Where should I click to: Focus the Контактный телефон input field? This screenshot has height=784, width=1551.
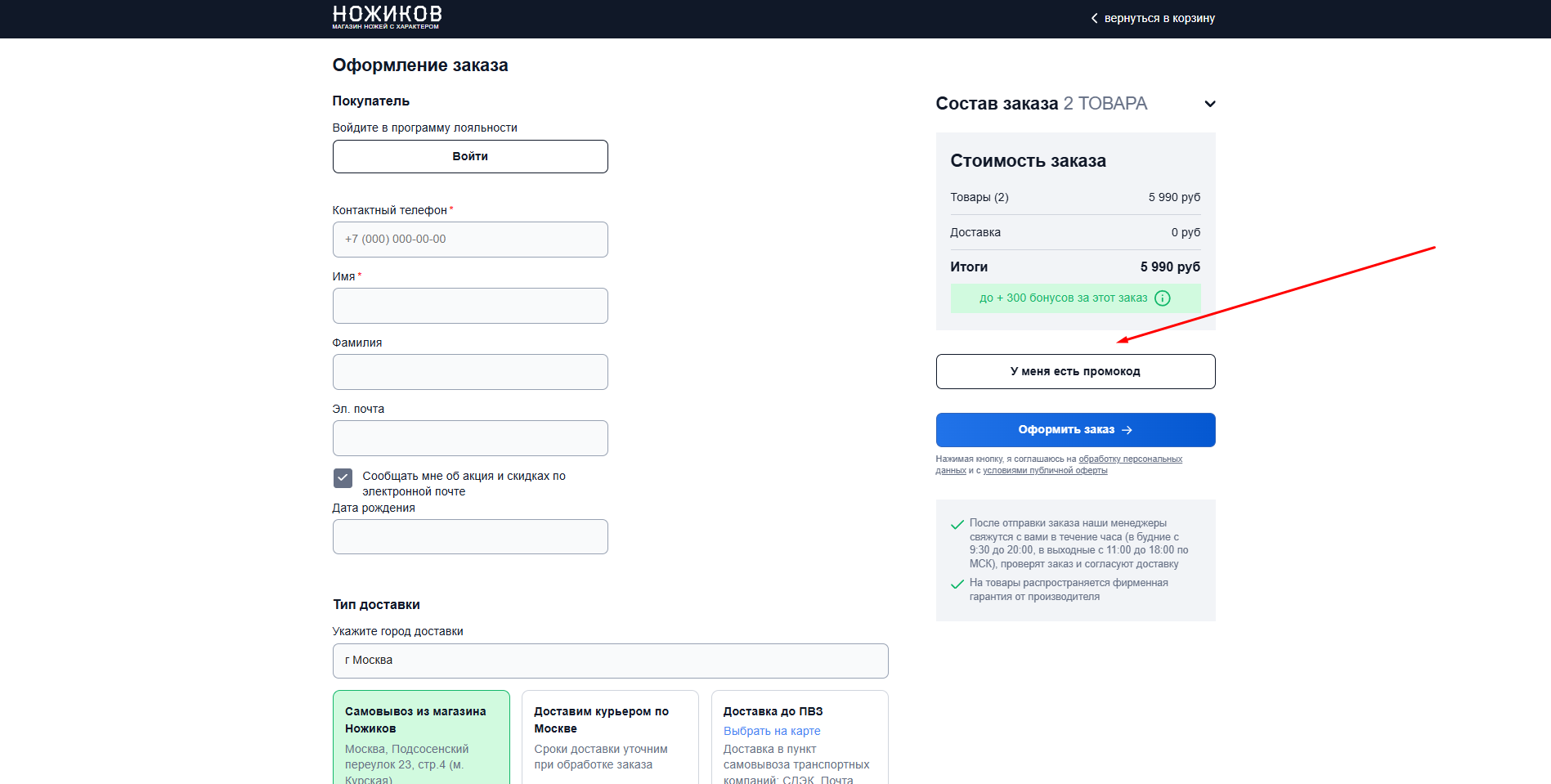click(469, 240)
